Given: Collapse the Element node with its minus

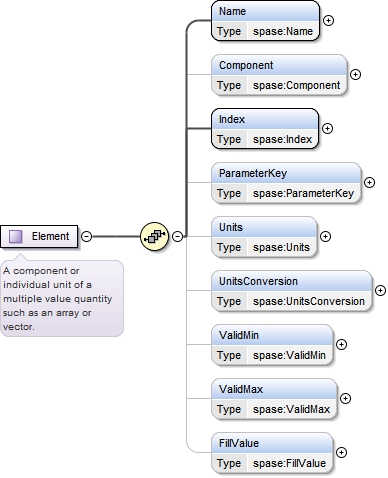Looking at the screenshot, I should pos(87,236).
